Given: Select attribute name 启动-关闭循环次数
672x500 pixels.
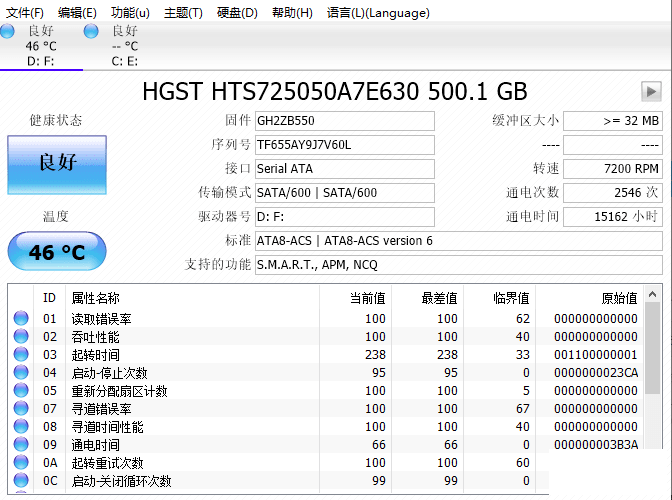Looking at the screenshot, I should tap(121, 481).
